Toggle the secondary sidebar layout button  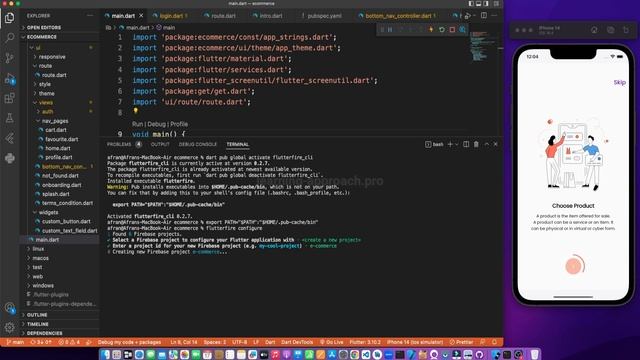click(486, 4)
